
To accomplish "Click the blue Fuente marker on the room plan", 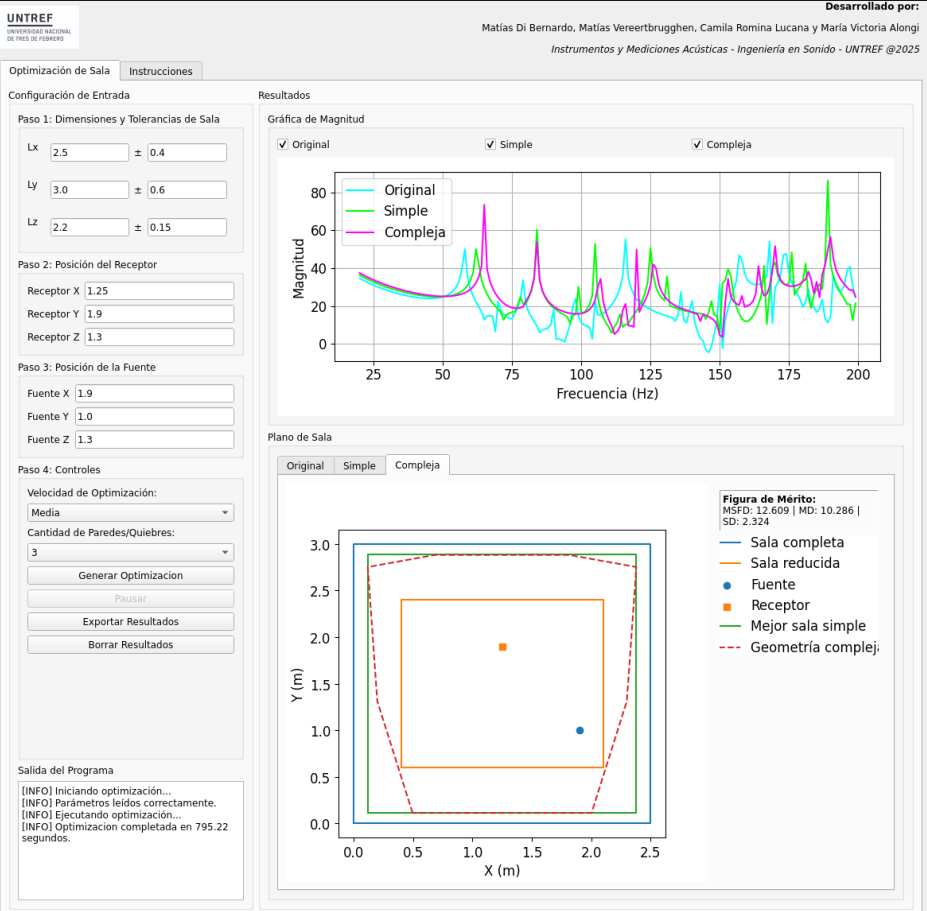I will (x=580, y=731).
